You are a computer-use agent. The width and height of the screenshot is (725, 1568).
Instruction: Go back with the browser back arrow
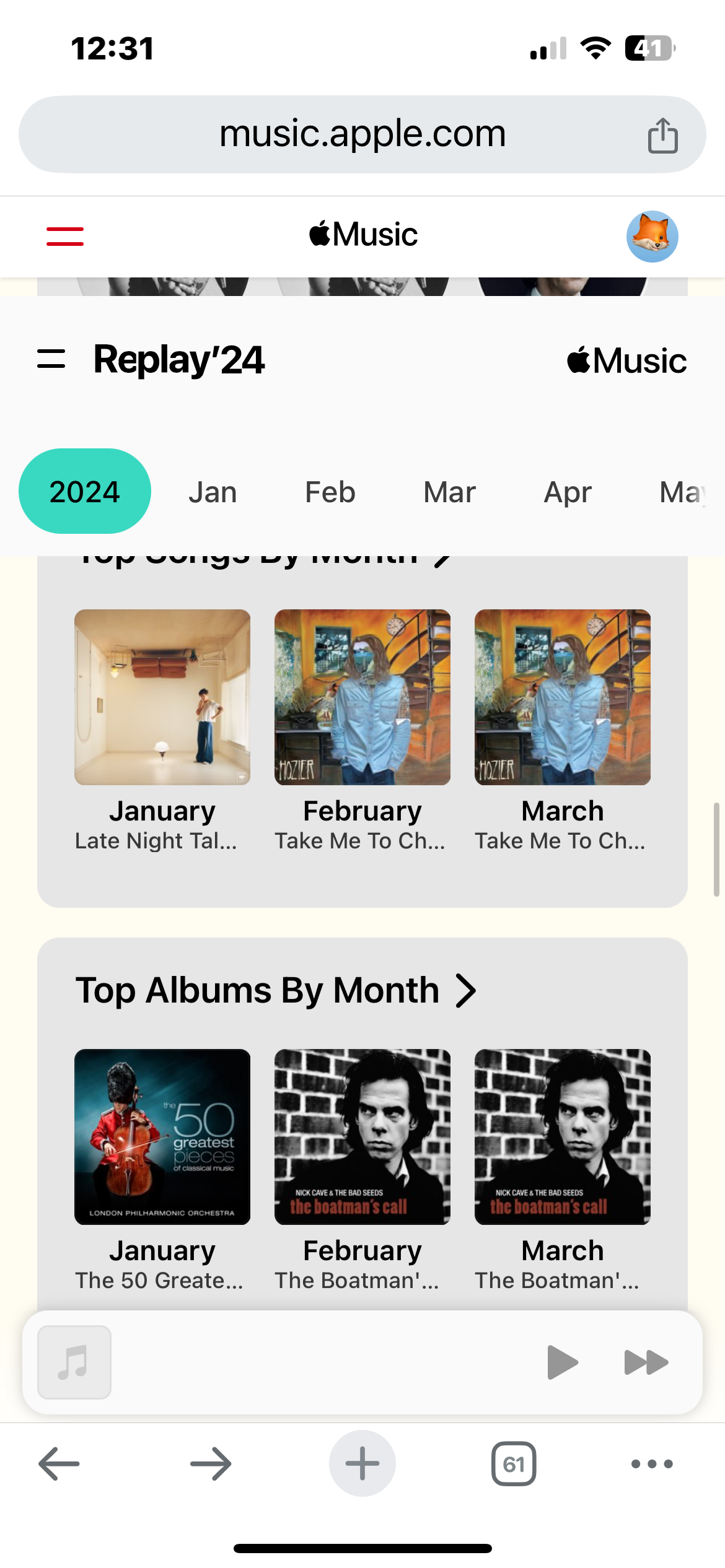point(59,1463)
